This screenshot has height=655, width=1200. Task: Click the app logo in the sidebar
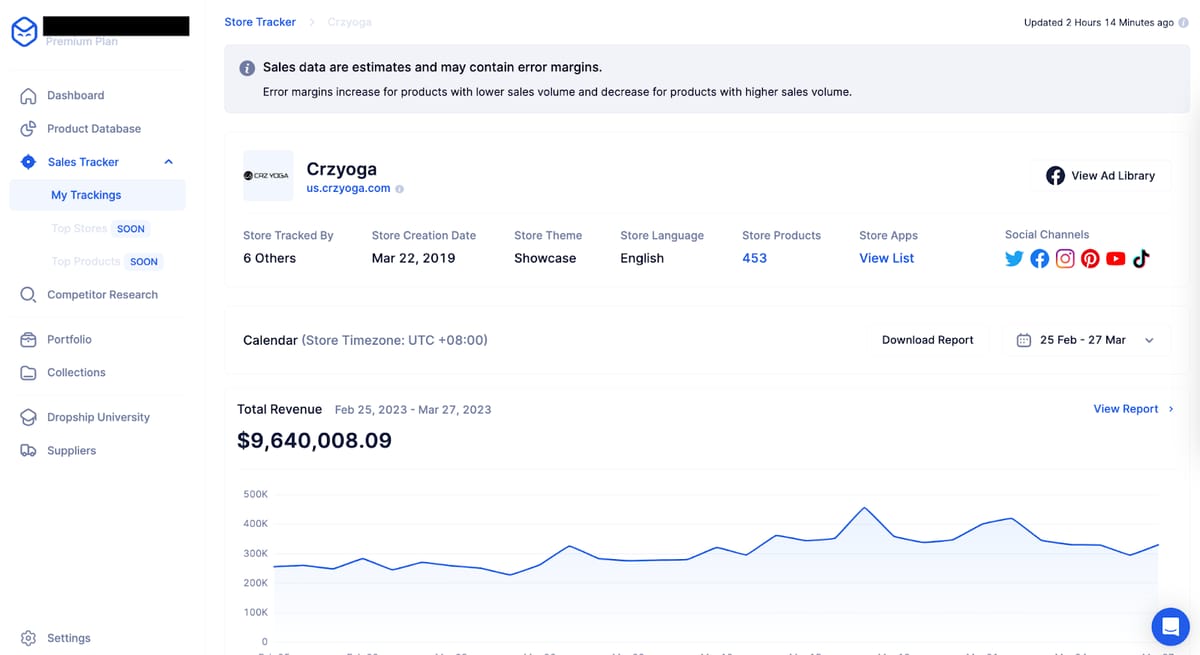point(24,33)
